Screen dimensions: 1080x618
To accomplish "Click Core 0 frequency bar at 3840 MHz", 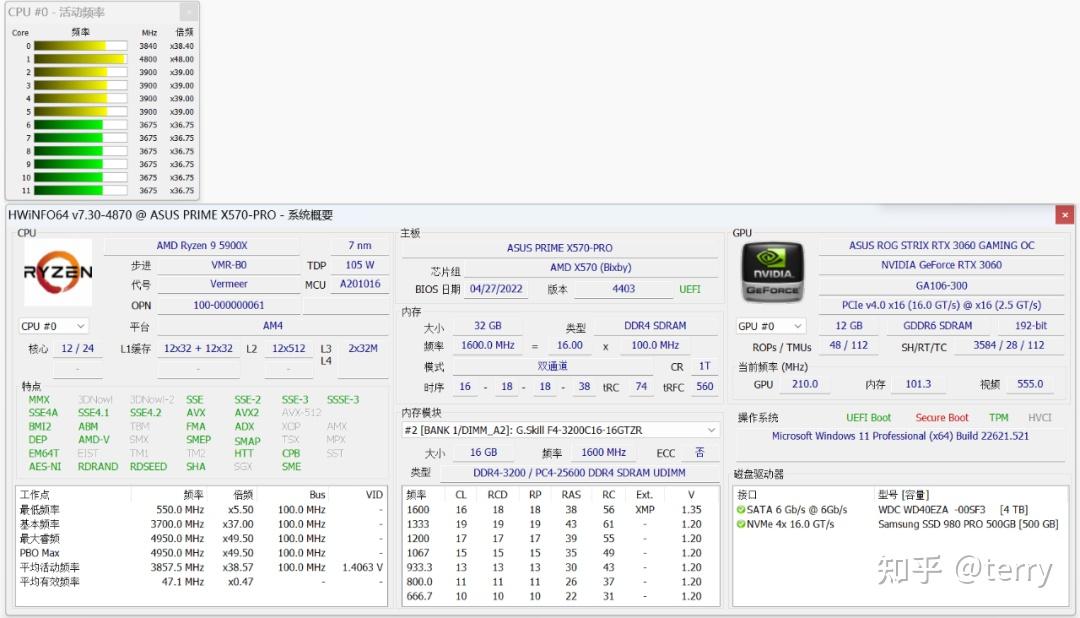I will point(81,46).
